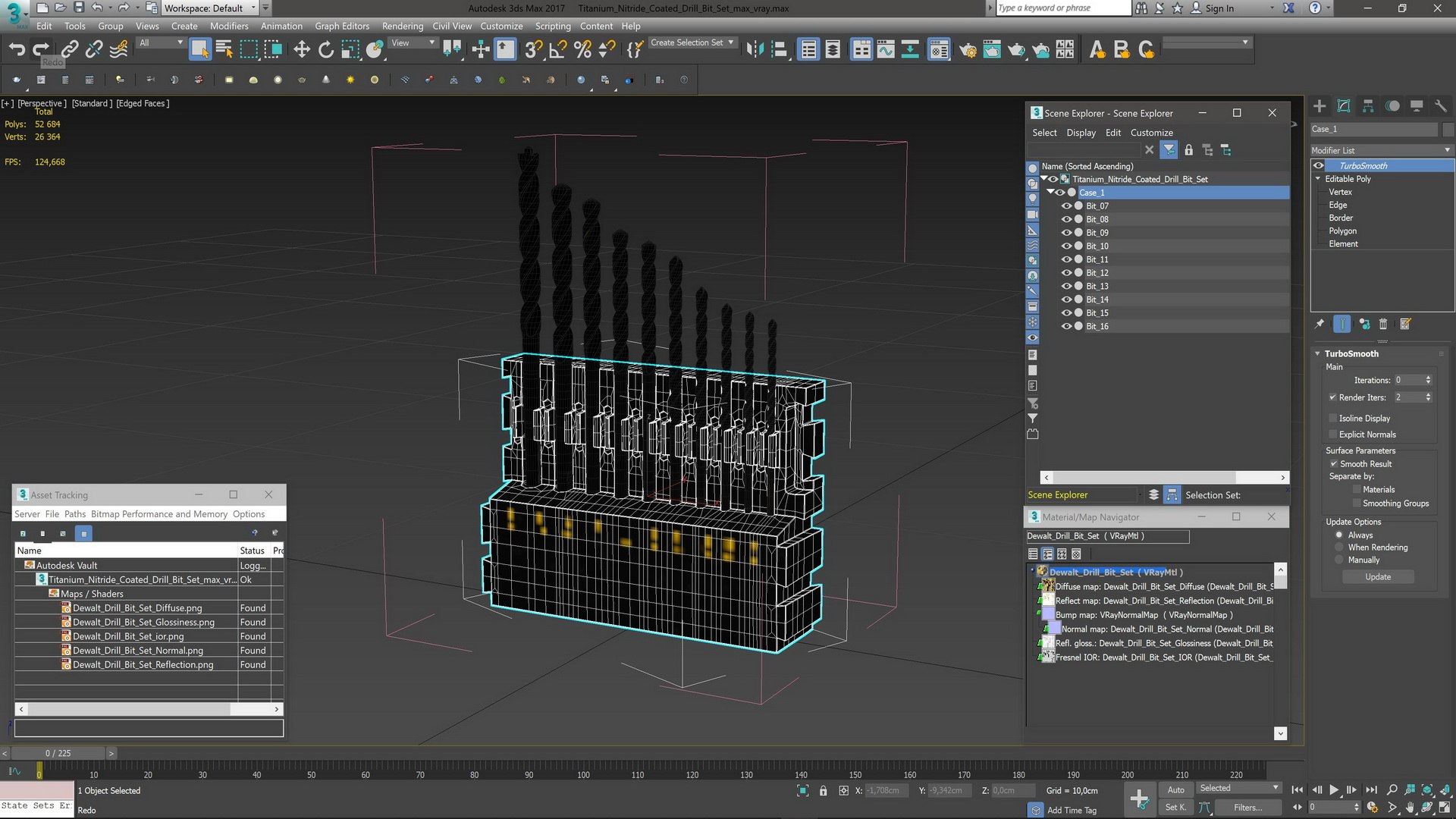Hide Bit_07 using its eye icon
Viewport: 1456px width, 819px height.
click(x=1066, y=206)
